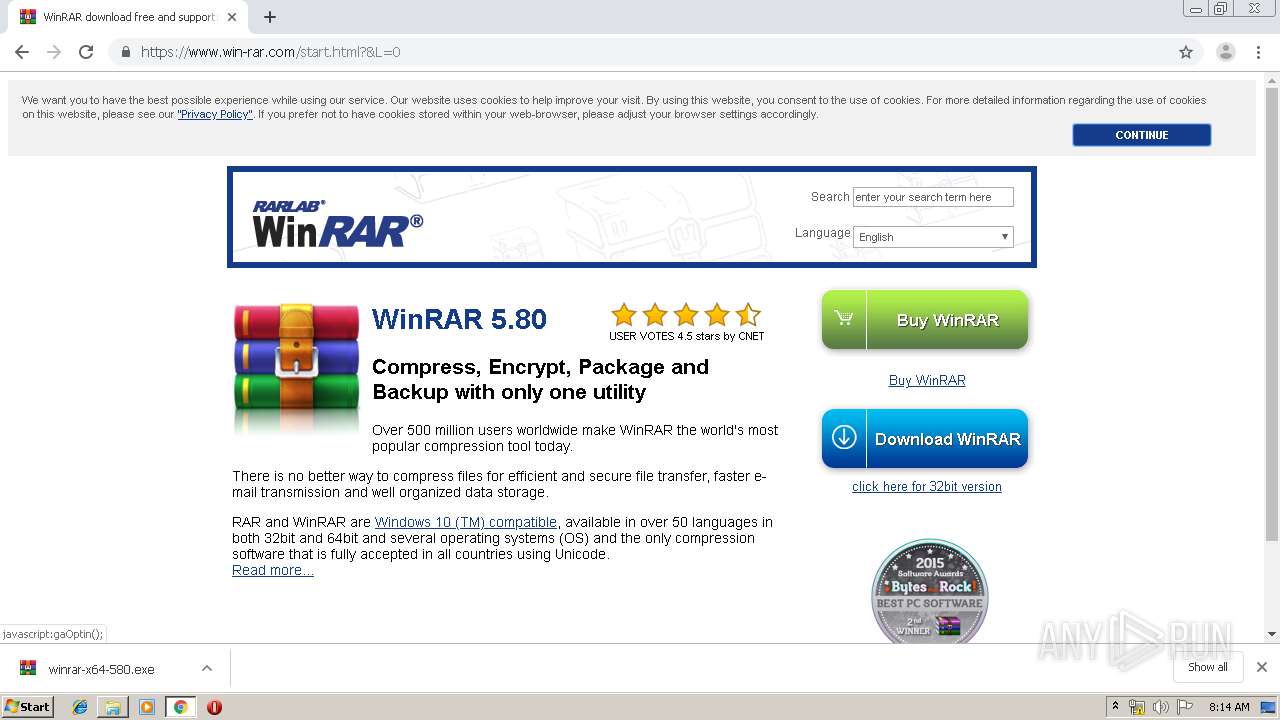Accept cookies with the CONTINUE button
This screenshot has width=1280, height=720.
(1141, 135)
